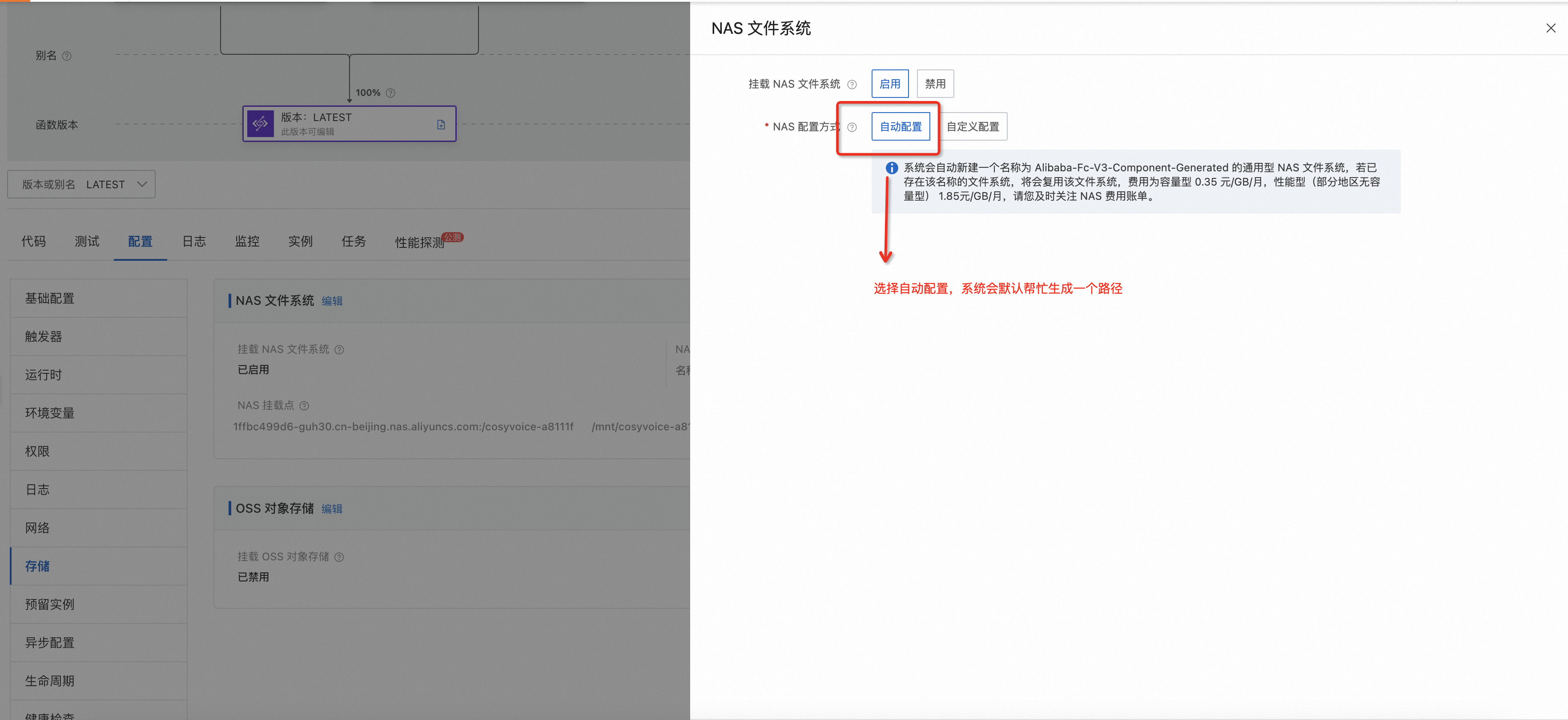Go to the 监控 tab
Viewport: 1568px width, 720px height.
point(248,242)
